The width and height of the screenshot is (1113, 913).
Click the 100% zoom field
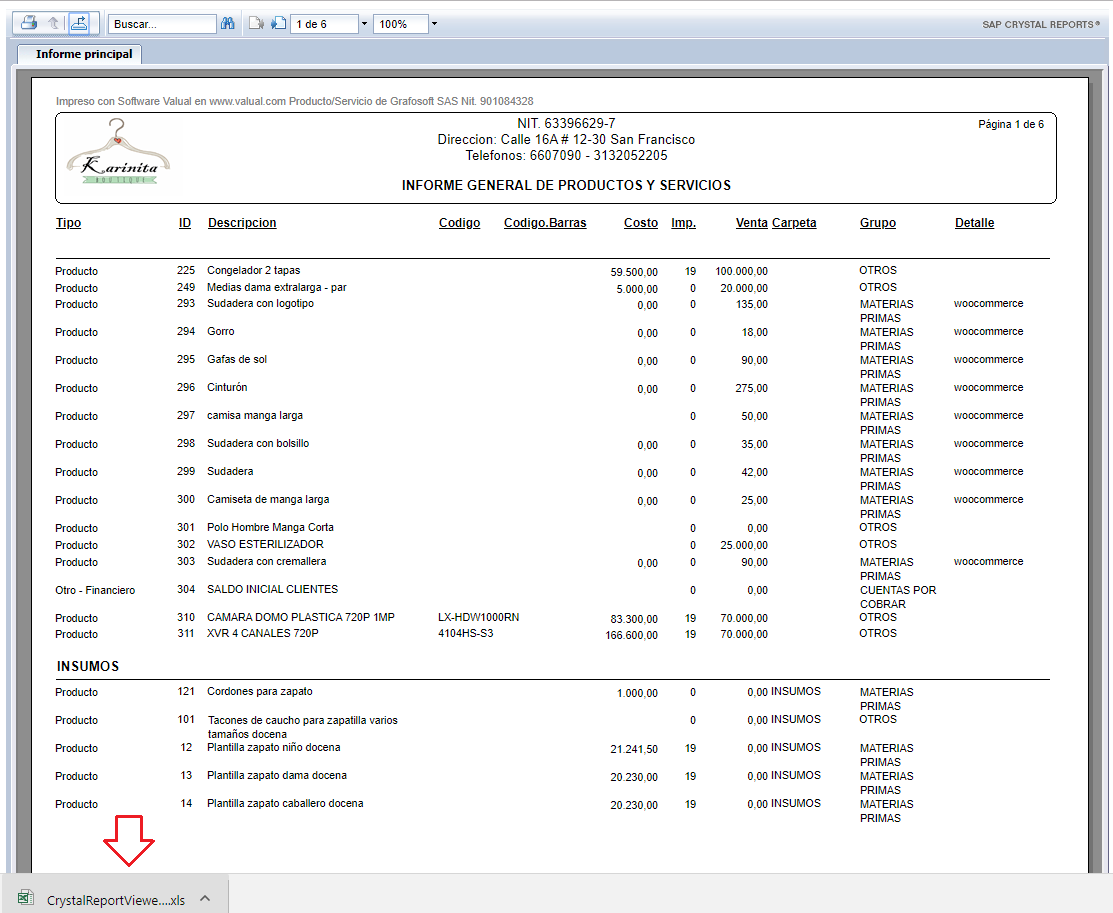(x=400, y=24)
